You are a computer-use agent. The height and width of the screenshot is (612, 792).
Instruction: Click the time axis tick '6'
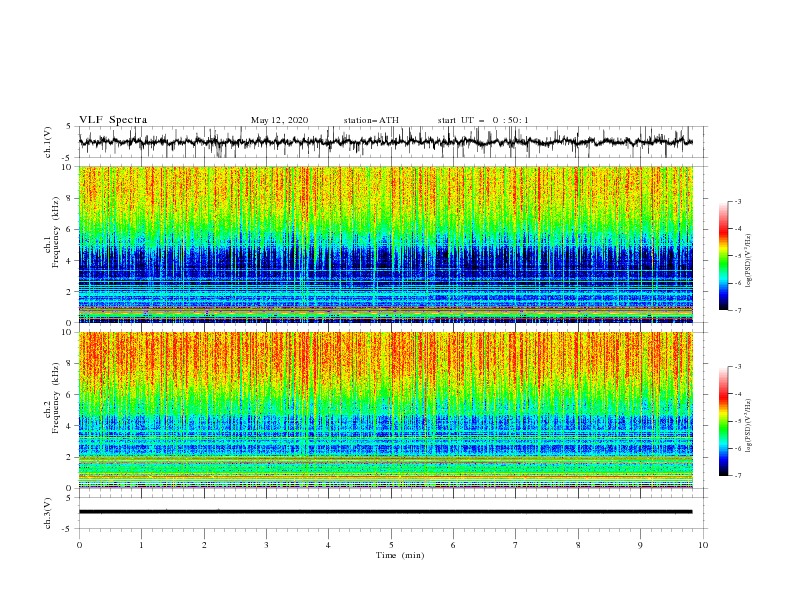click(x=453, y=545)
